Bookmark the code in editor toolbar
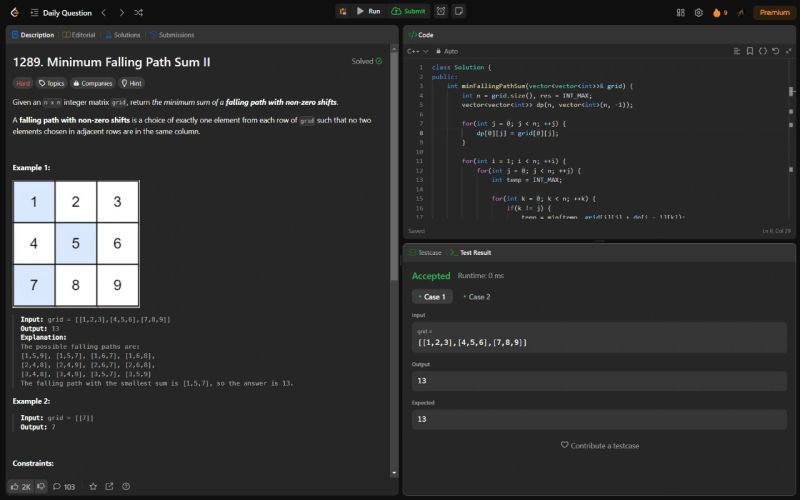 (x=748, y=51)
